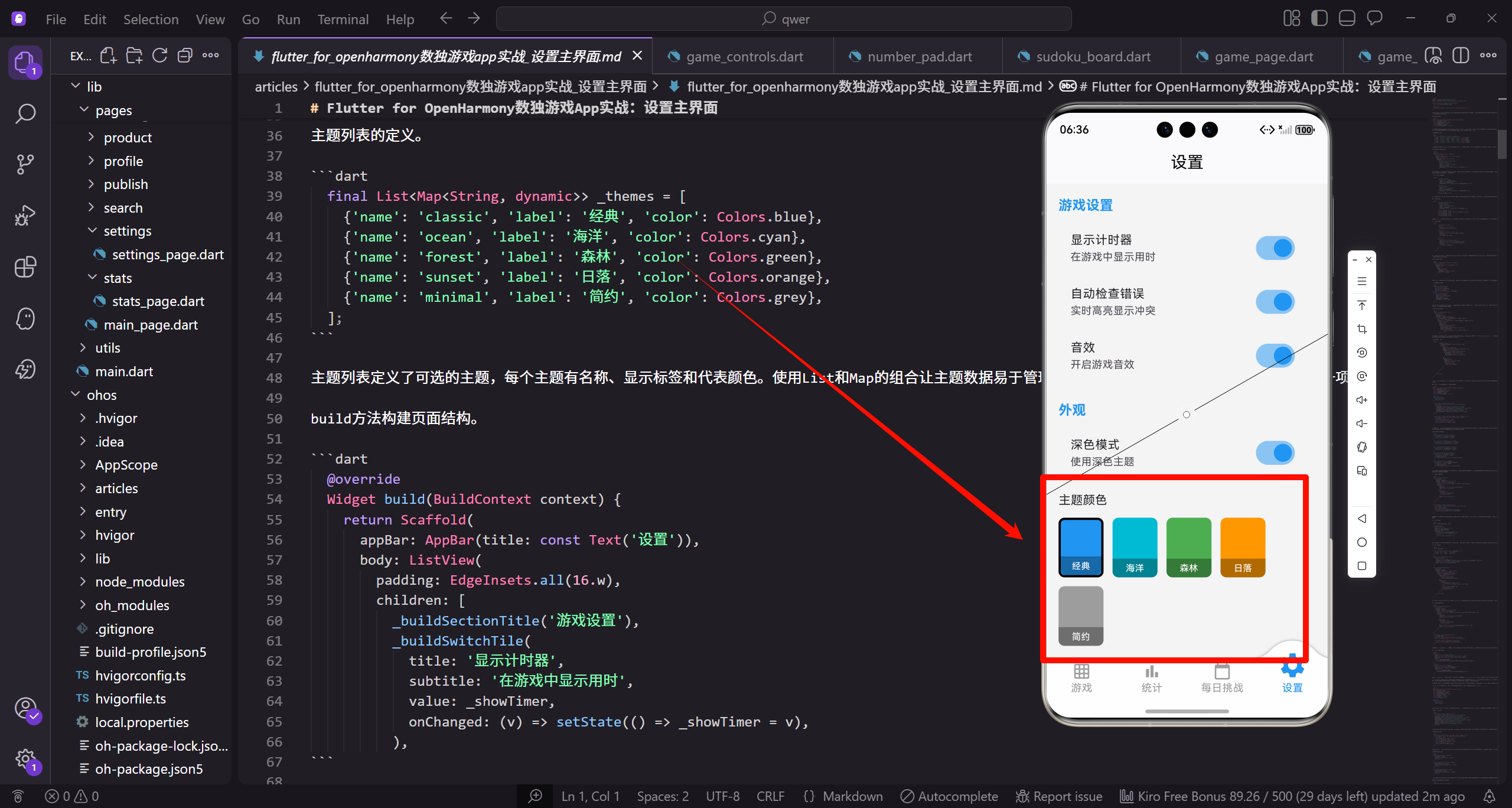This screenshot has height=808, width=1512.
Task: Expand the product folder
Action: coord(128,138)
